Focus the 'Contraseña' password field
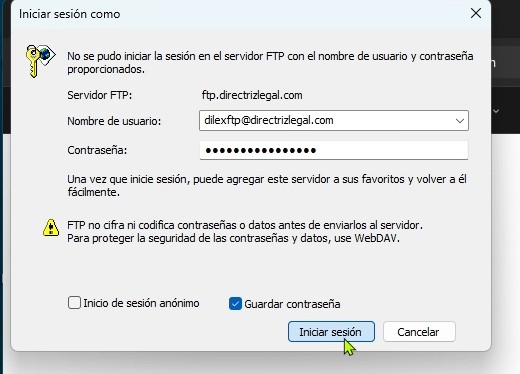The height and width of the screenshot is (374, 520). tap(334, 150)
